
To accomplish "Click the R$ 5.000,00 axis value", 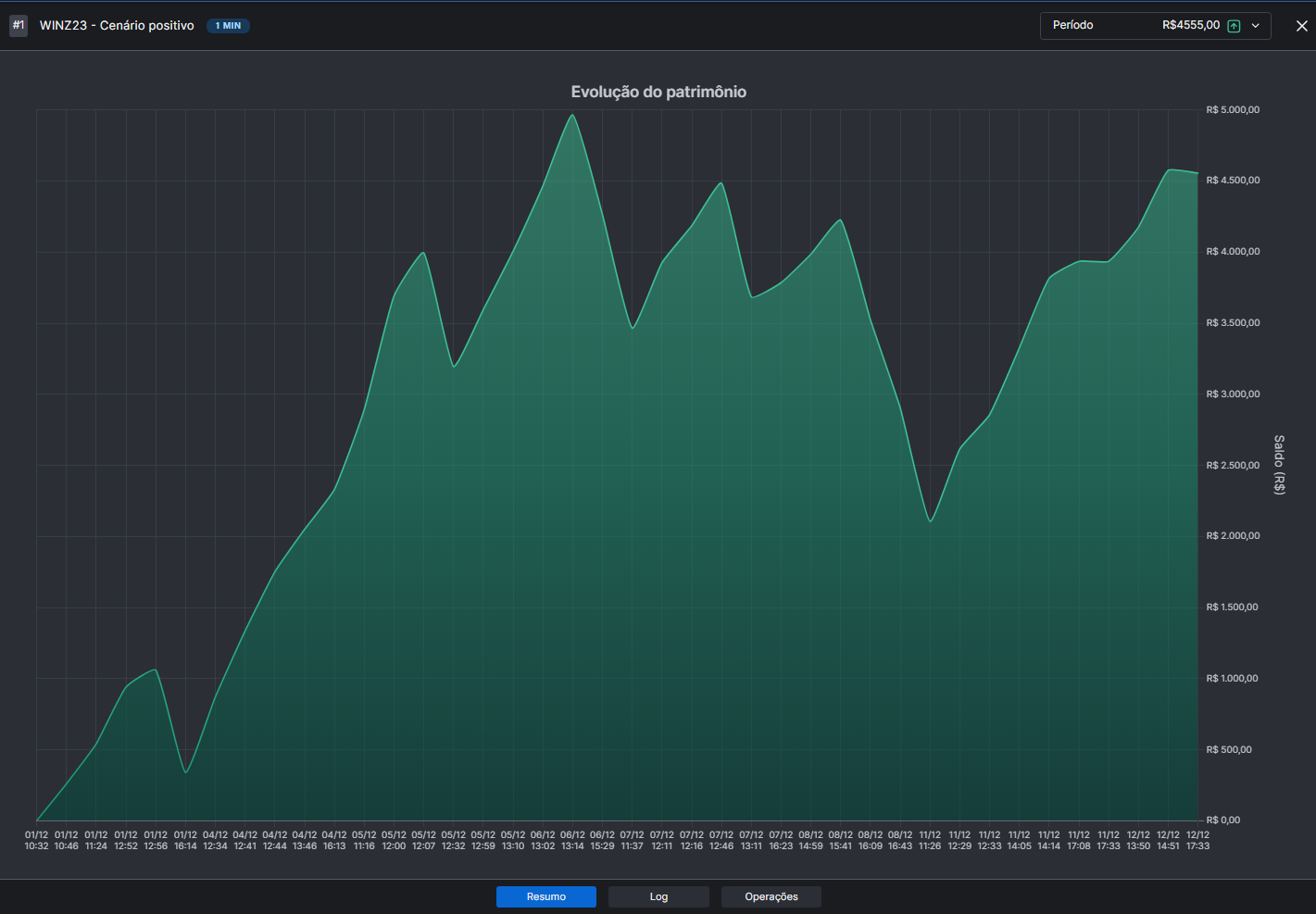I will click(1232, 108).
